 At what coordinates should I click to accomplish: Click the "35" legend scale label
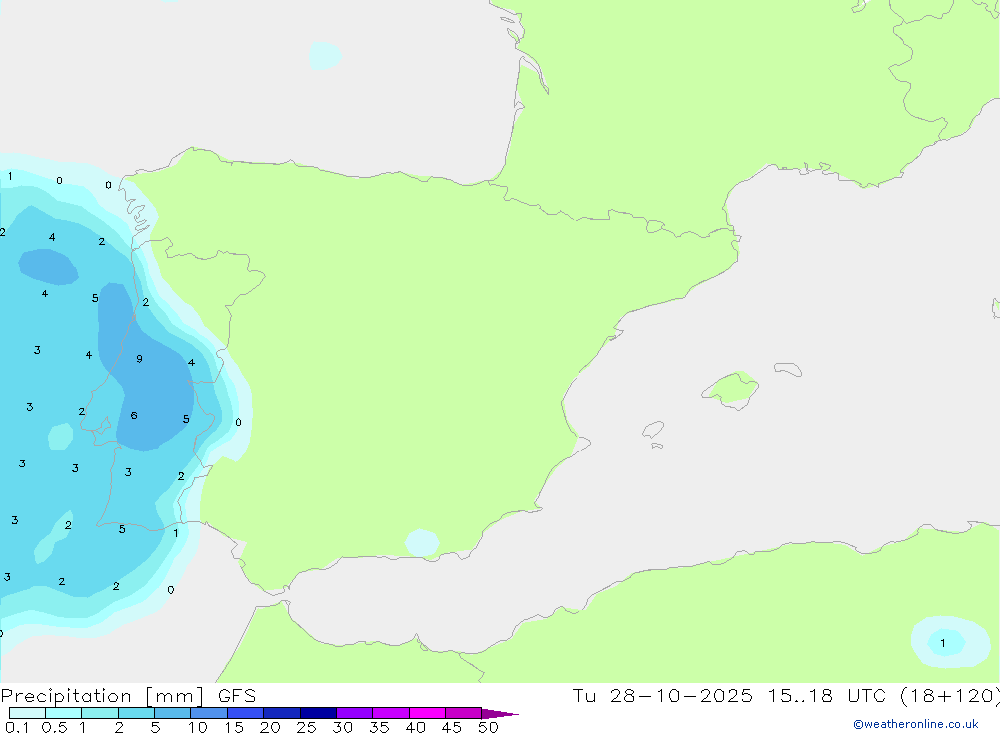[x=379, y=727]
